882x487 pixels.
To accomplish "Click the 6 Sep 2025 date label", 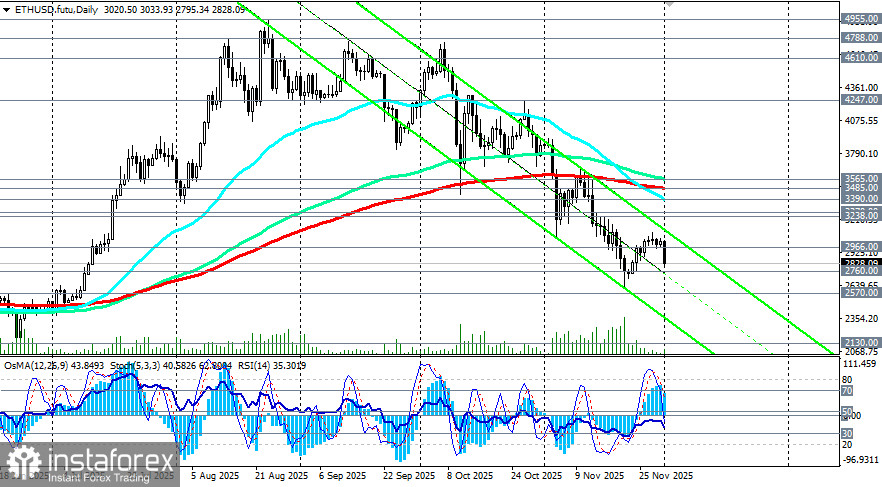I will click(x=343, y=475).
